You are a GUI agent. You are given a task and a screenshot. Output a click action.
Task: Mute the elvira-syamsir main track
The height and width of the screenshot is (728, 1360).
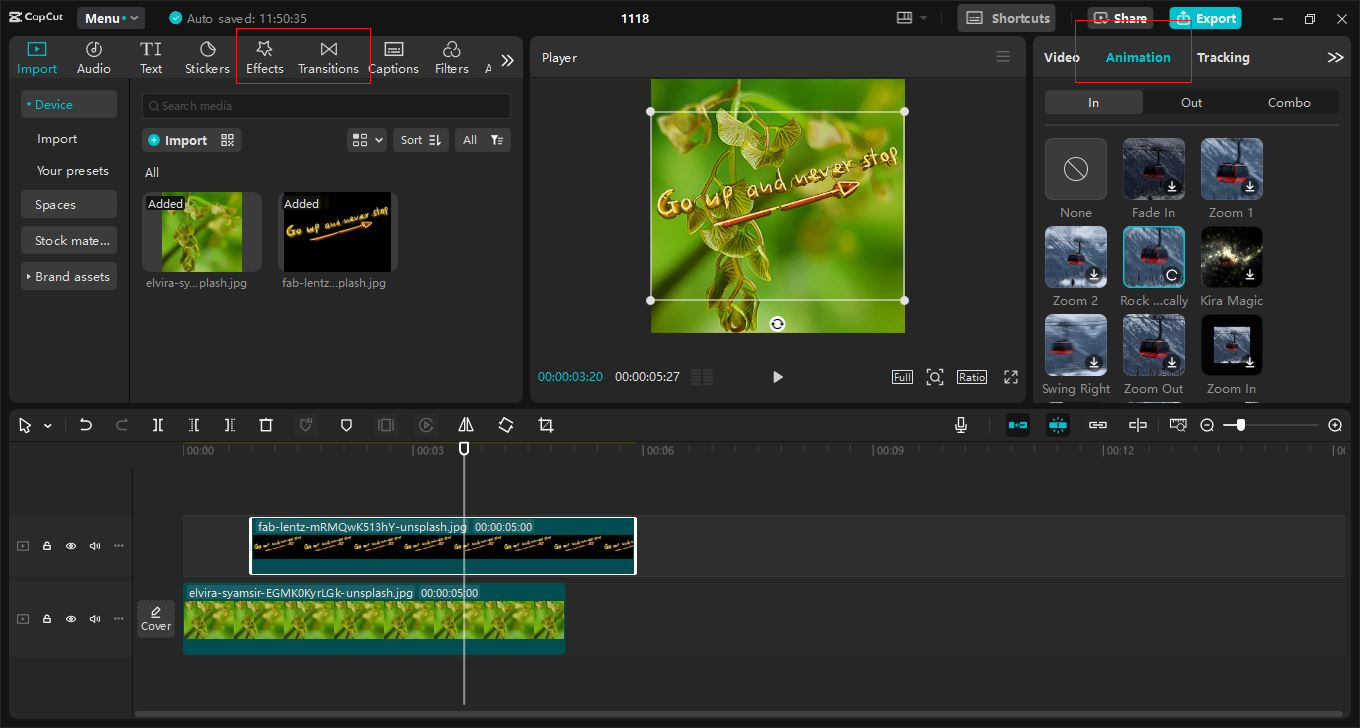[95, 619]
